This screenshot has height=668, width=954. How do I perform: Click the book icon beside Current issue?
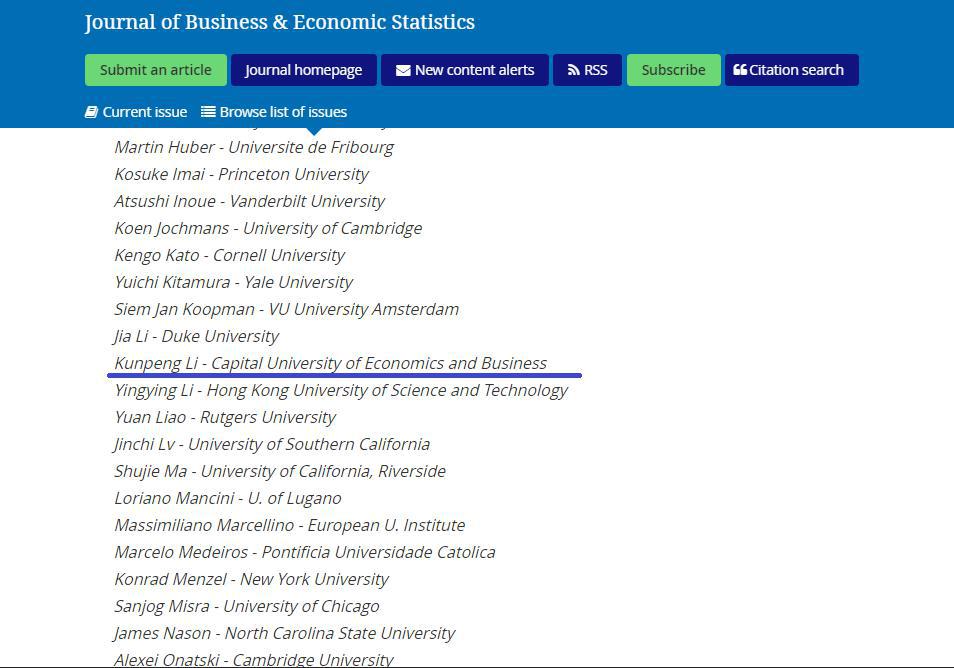click(x=91, y=112)
